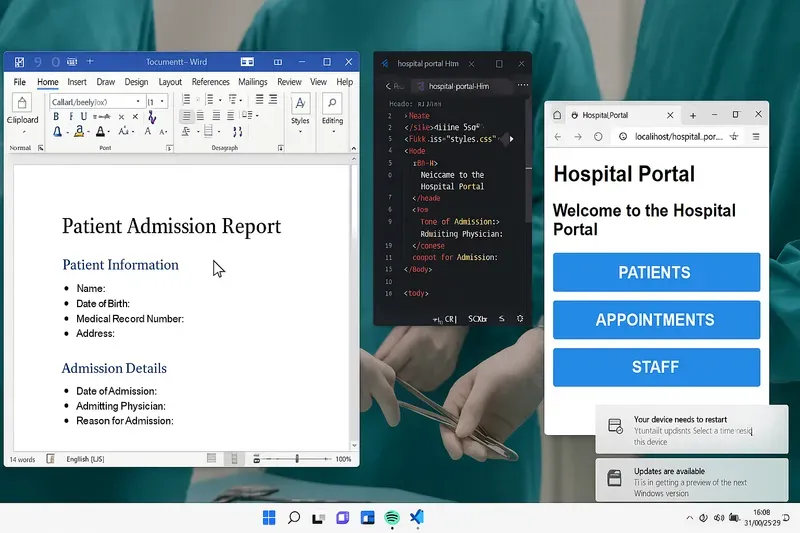
Task: Click the 14 words count in status bar
Action: [22, 460]
